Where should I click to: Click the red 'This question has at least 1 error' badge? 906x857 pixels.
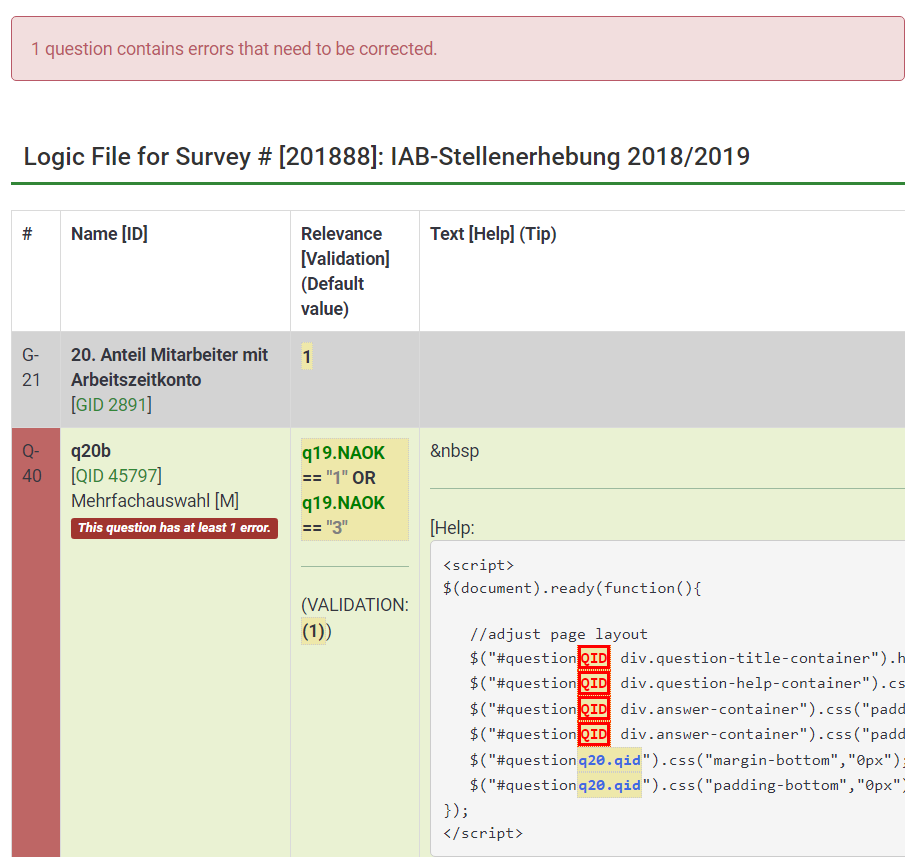click(174, 528)
